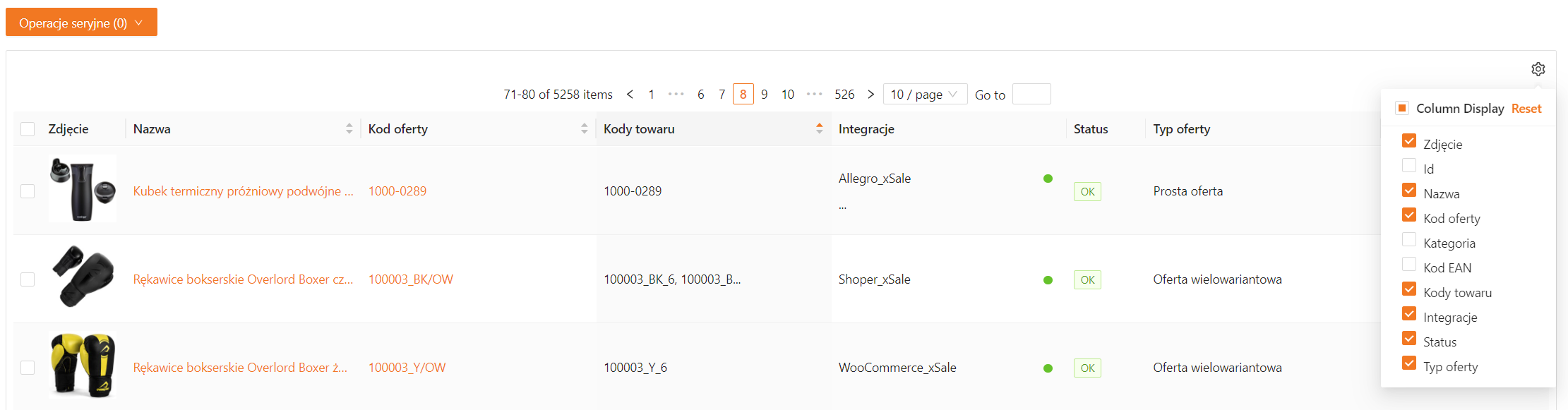
Task: Expand more integrations ellipsis under Allegro_xSale
Action: pos(842,207)
